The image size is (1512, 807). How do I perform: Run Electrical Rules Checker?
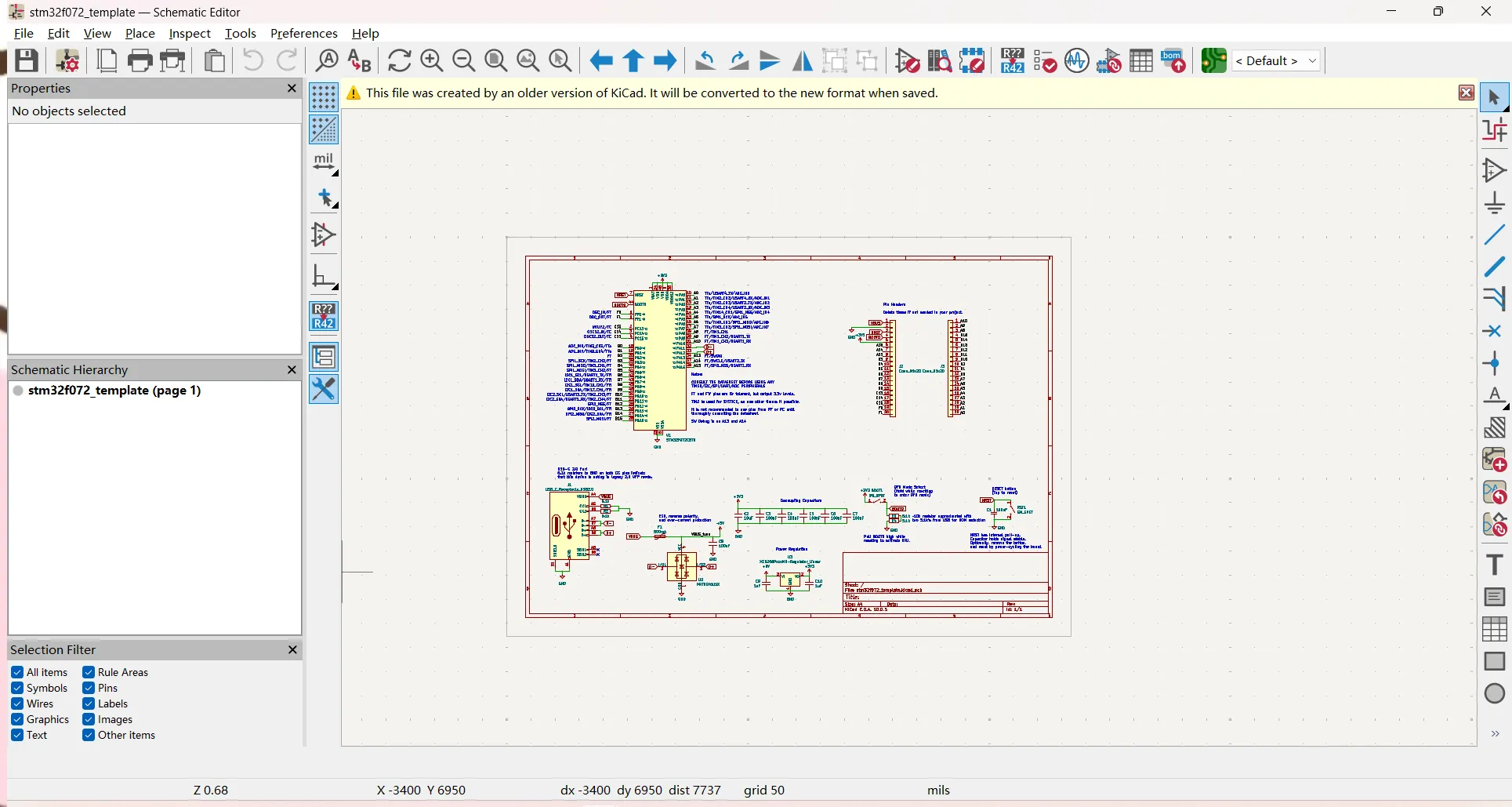[x=1045, y=60]
